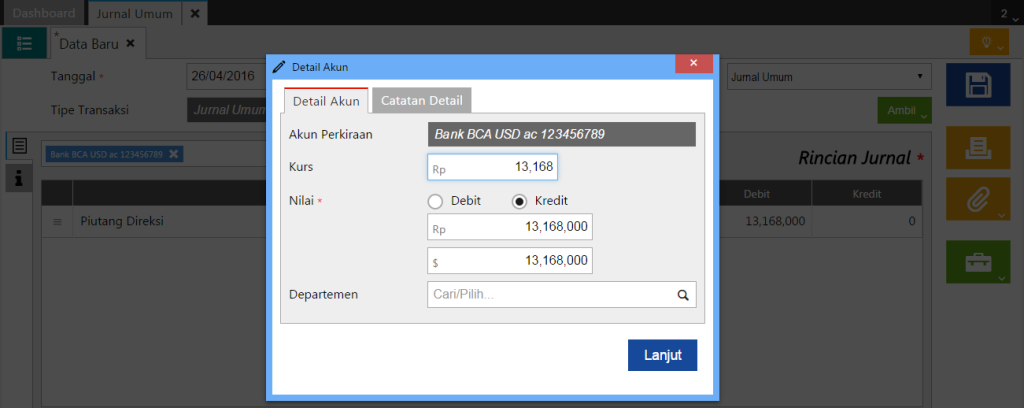
Task: Open the teal list menu icon
Action: pos(24,43)
